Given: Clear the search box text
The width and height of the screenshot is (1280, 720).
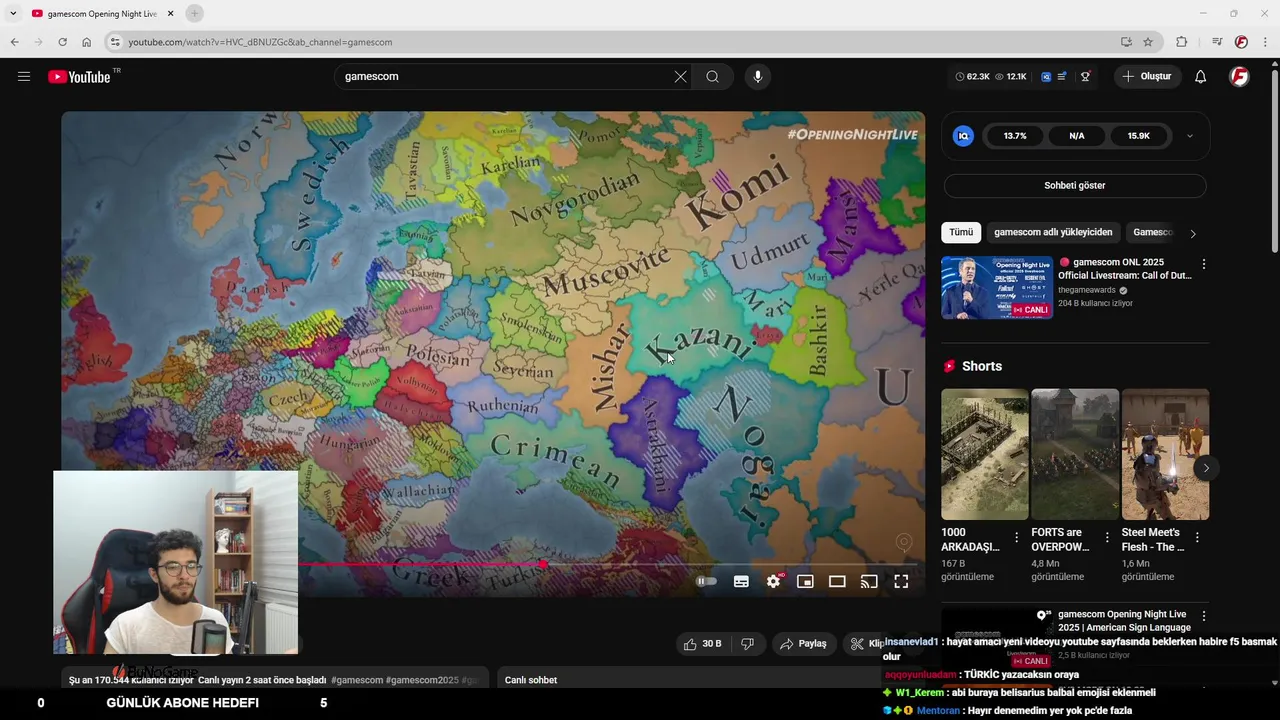Looking at the screenshot, I should pos(680,77).
